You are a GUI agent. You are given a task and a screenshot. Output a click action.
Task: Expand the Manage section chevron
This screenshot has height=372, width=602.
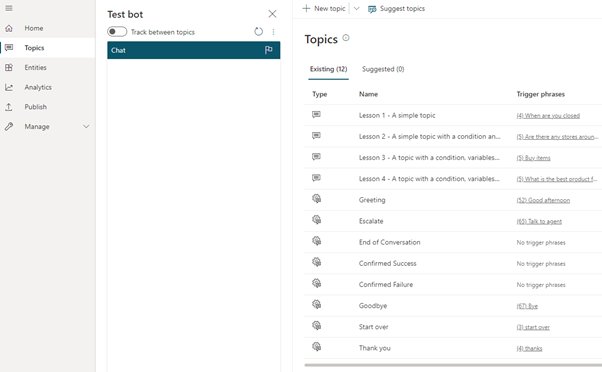coord(86,126)
